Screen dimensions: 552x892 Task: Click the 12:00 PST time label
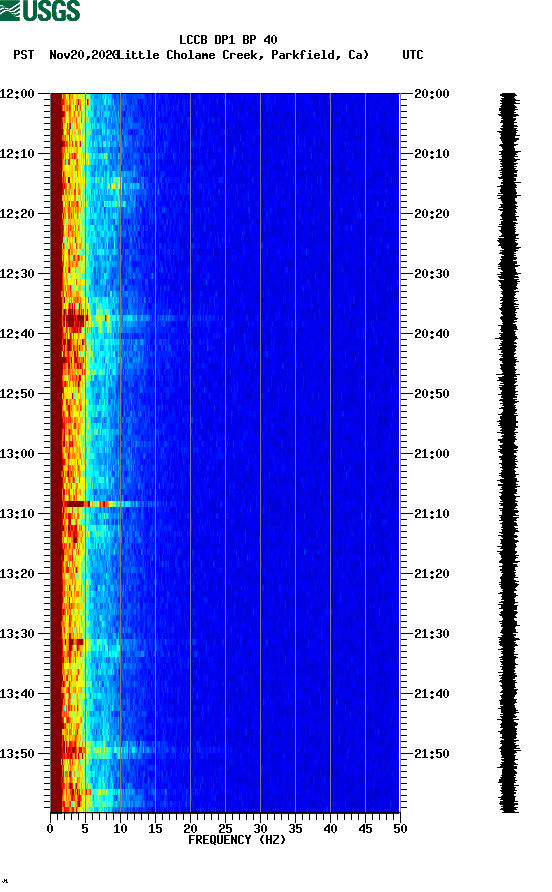[18, 94]
